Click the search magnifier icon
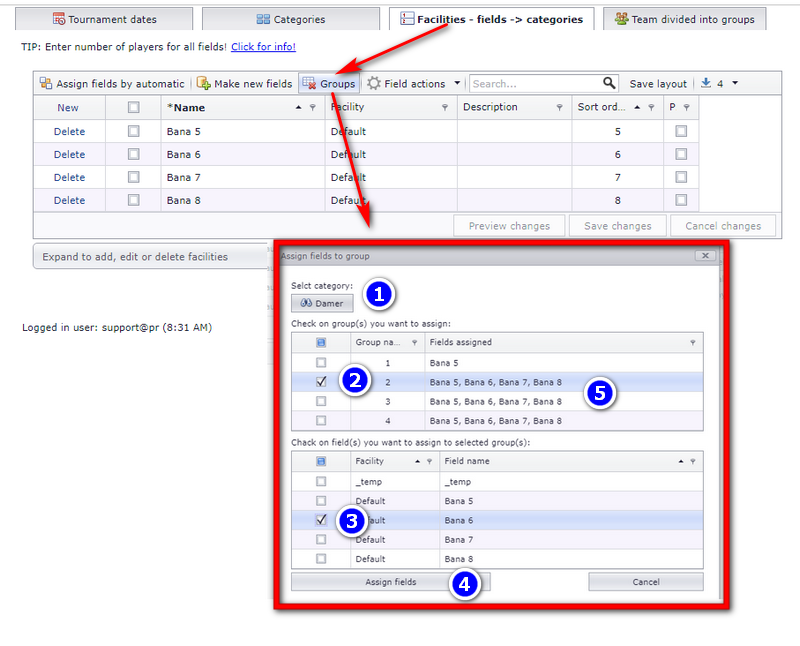Screen dimensions: 800x646 (x=609, y=83)
